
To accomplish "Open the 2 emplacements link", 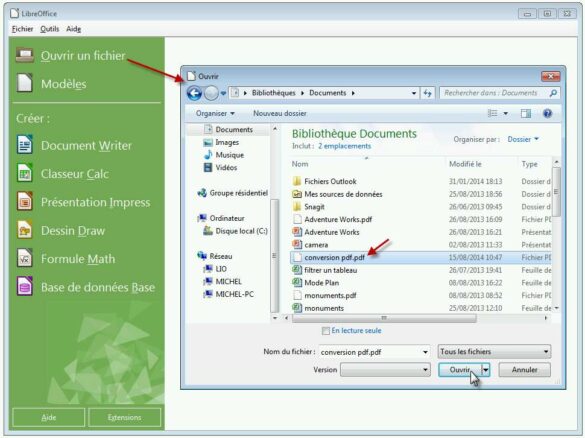I will coord(344,146).
